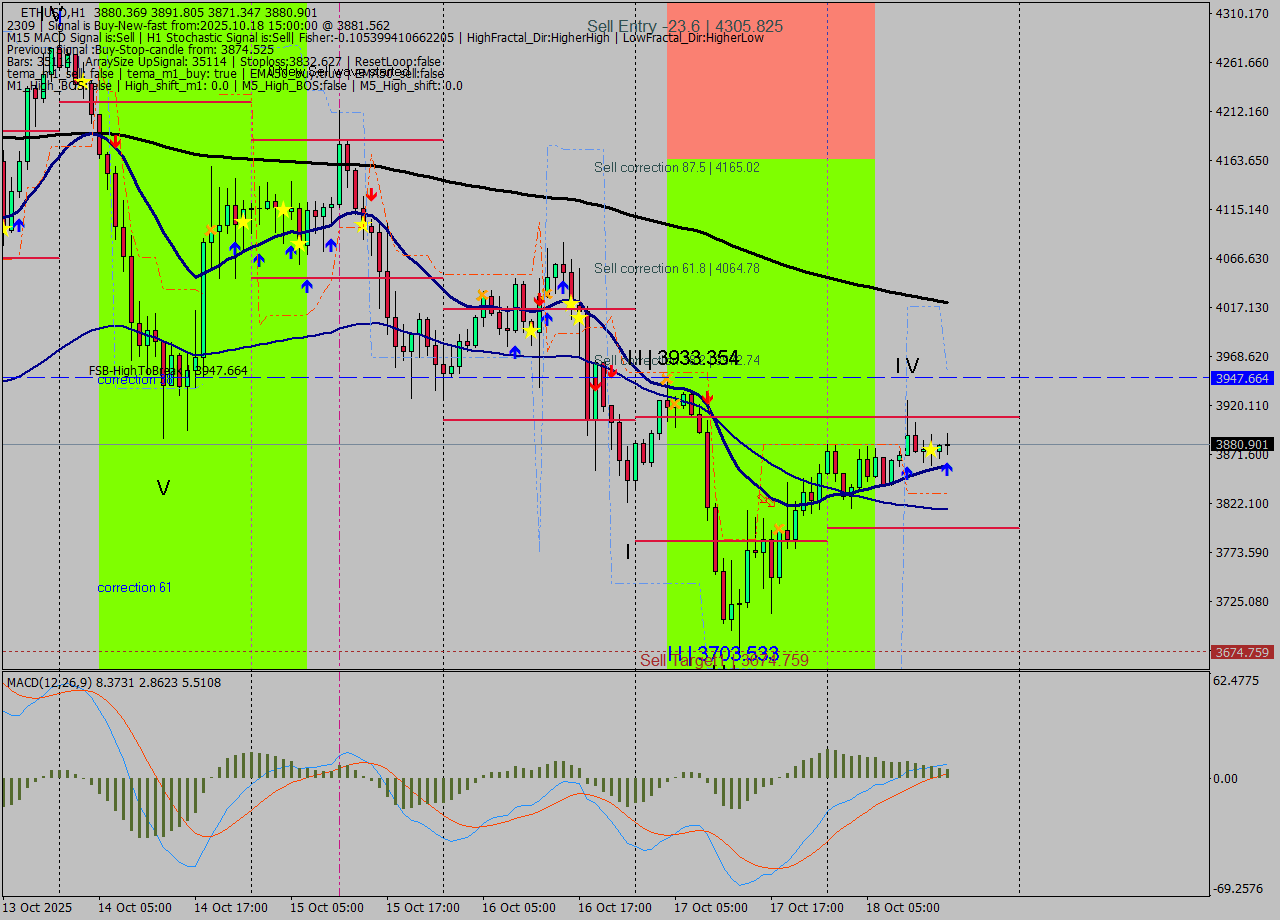Click the red sell arrow near the chart peak
Screen dimensions: 1280x920
pyautogui.click(x=116, y=143)
